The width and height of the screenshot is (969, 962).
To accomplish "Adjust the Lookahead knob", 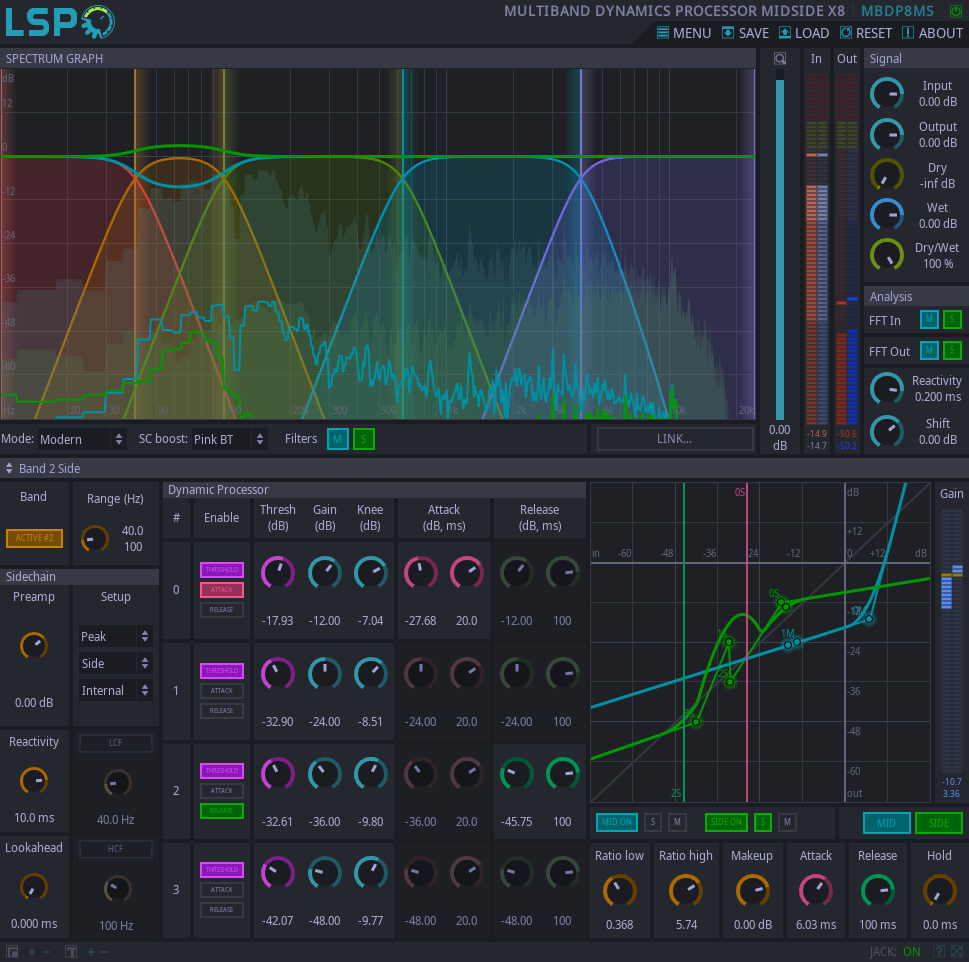I will point(34,887).
